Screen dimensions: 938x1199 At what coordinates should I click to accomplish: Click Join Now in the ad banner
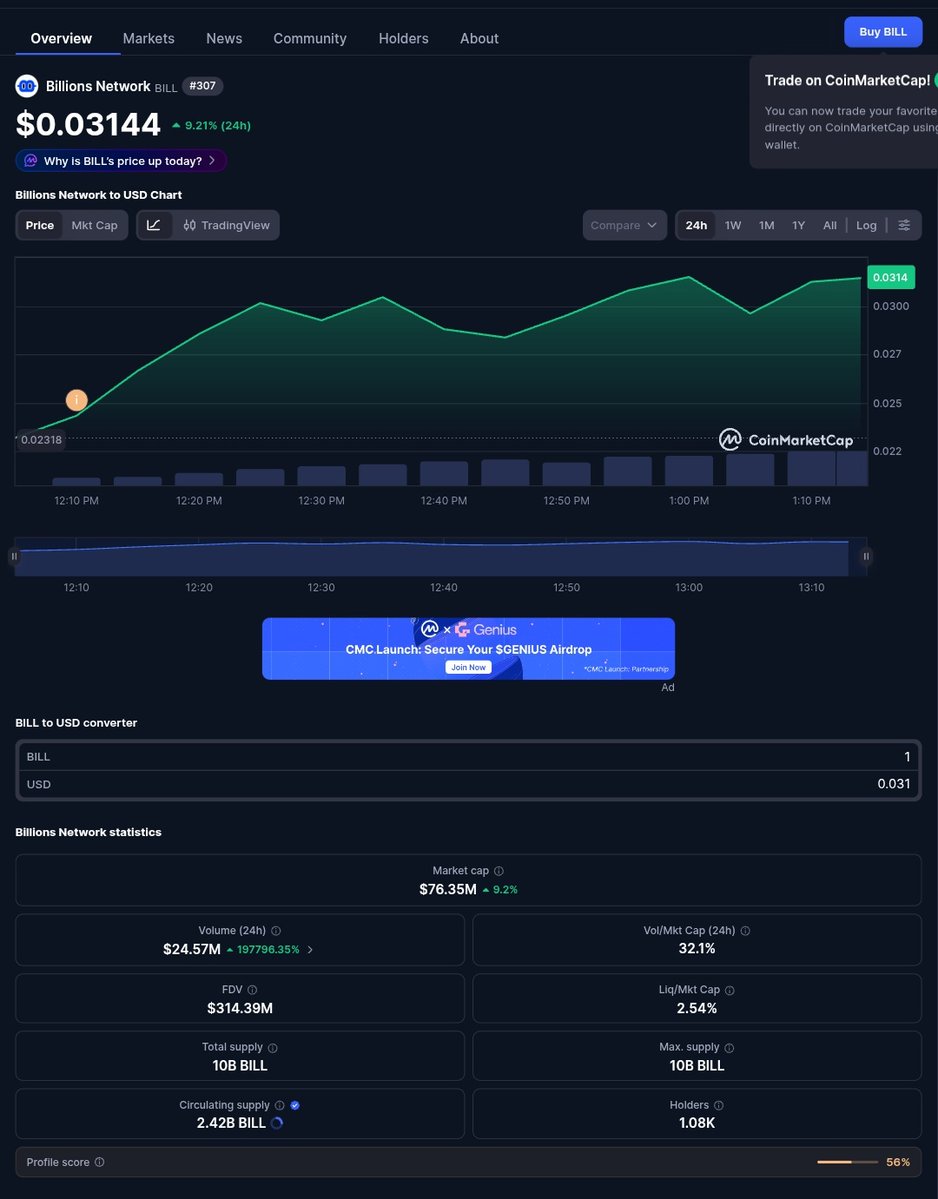469,668
